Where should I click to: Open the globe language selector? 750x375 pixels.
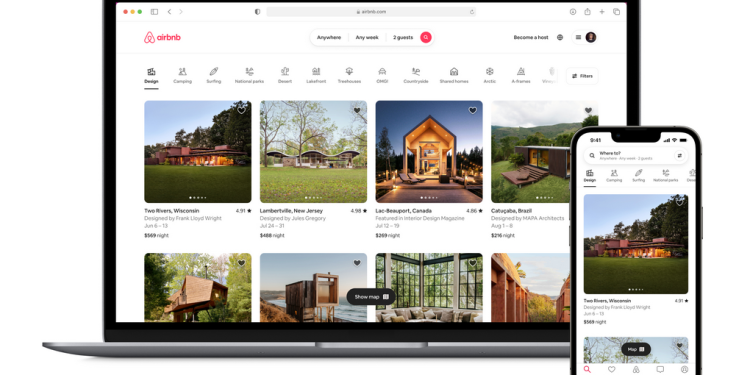560,37
